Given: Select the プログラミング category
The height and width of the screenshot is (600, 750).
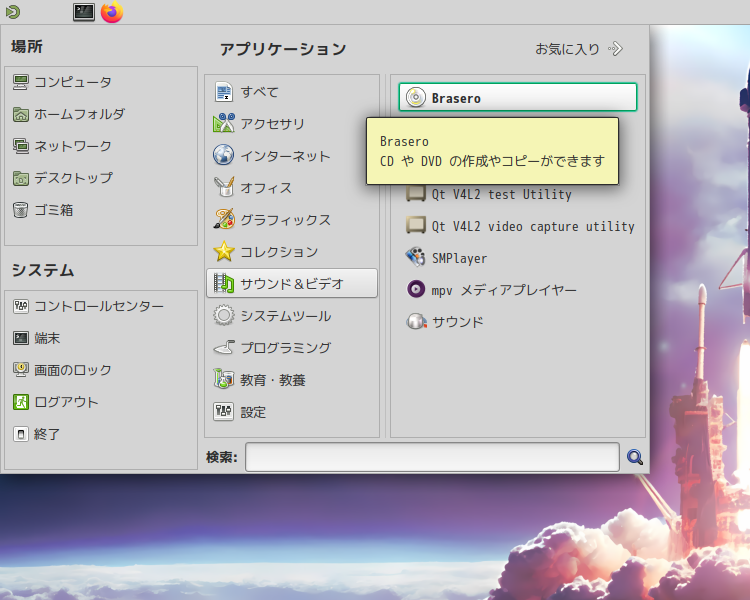Looking at the screenshot, I should (292, 348).
